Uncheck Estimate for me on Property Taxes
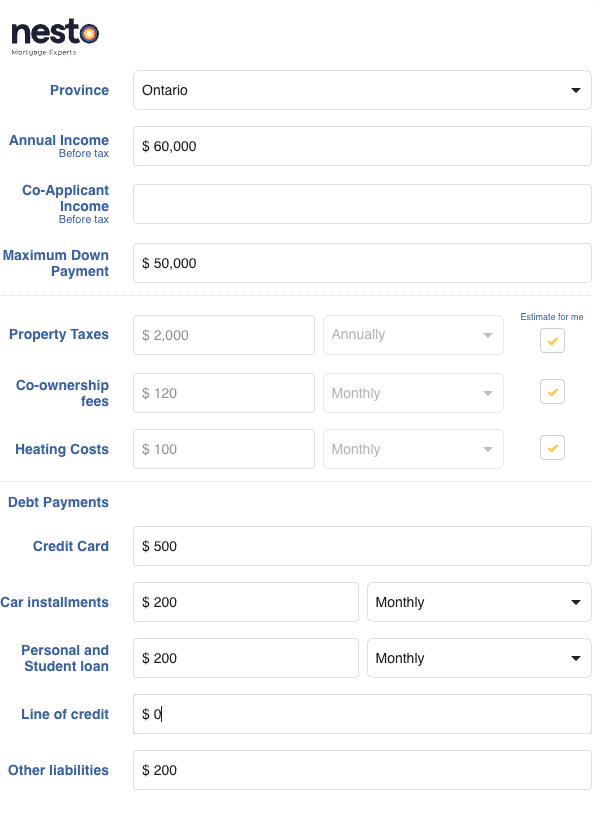The image size is (598, 828). pyautogui.click(x=552, y=341)
